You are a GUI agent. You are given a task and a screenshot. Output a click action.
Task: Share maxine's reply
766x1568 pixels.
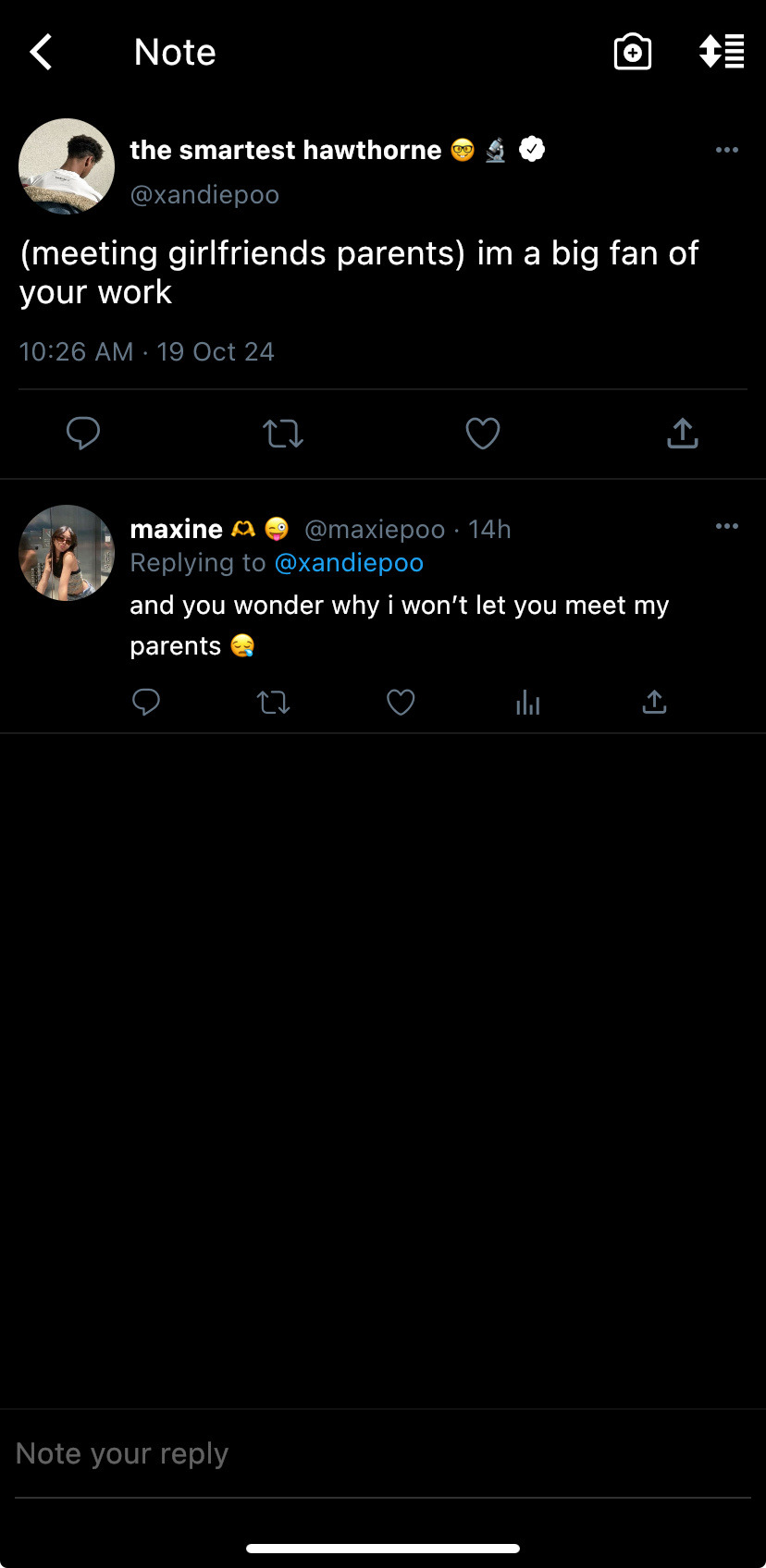pyautogui.click(x=654, y=703)
